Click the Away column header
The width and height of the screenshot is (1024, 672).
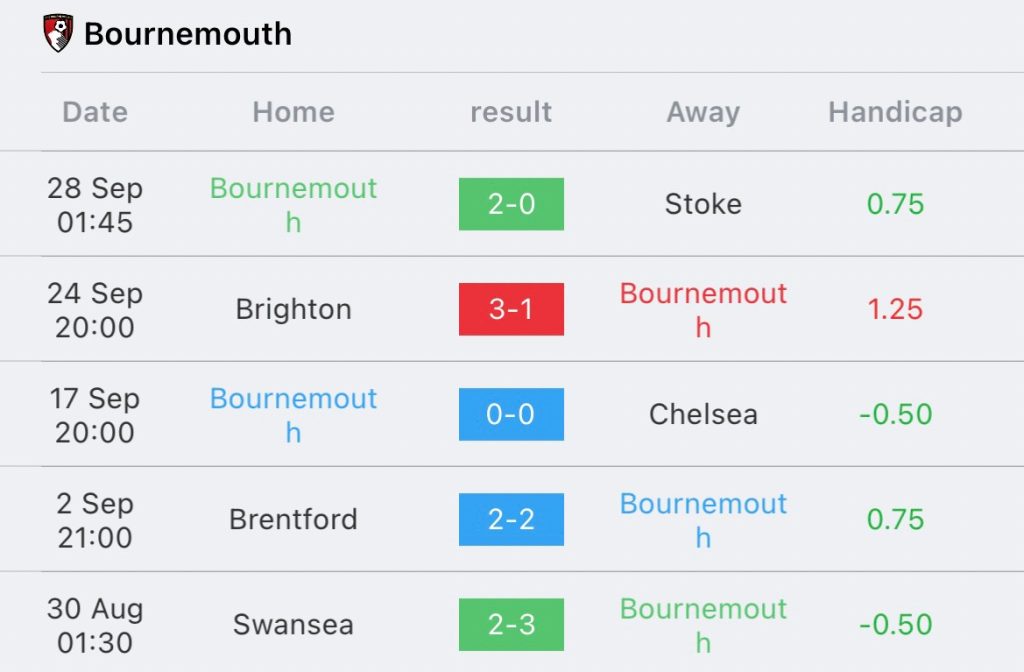[703, 112]
